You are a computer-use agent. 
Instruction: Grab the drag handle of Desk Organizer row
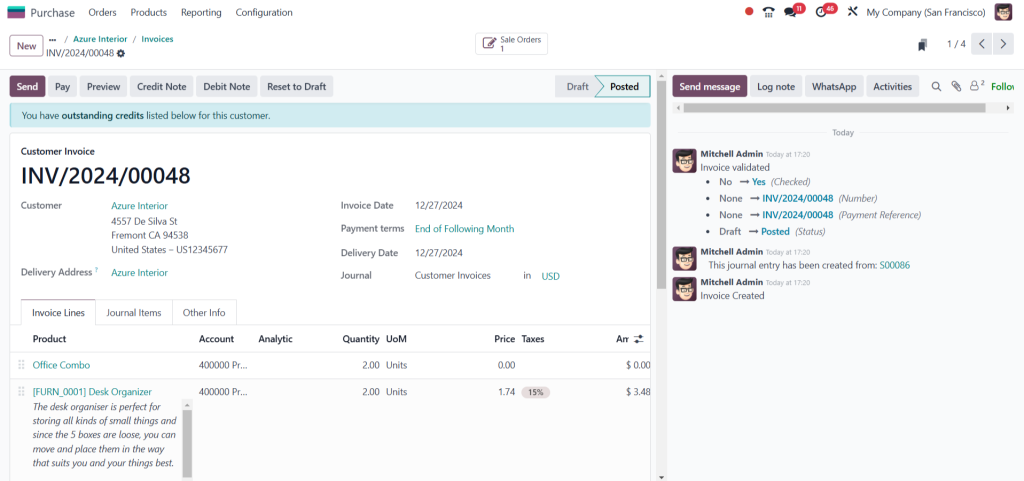pyautogui.click(x=21, y=392)
